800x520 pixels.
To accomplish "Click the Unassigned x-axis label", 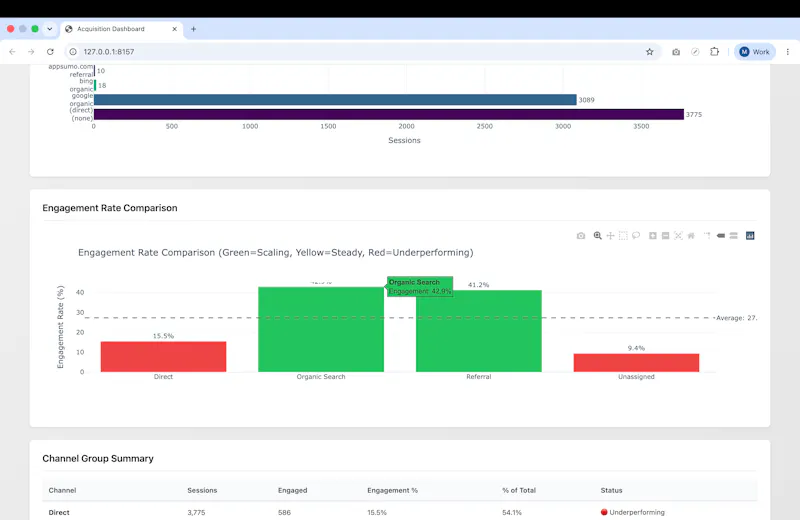I will pos(636,377).
